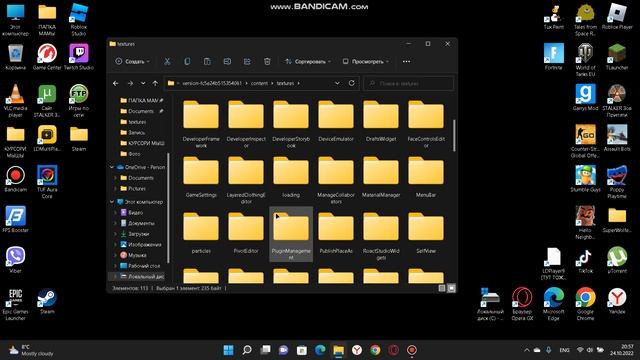Open recent locations dropdown chevron
The image size is (640, 360).
coord(143,83)
